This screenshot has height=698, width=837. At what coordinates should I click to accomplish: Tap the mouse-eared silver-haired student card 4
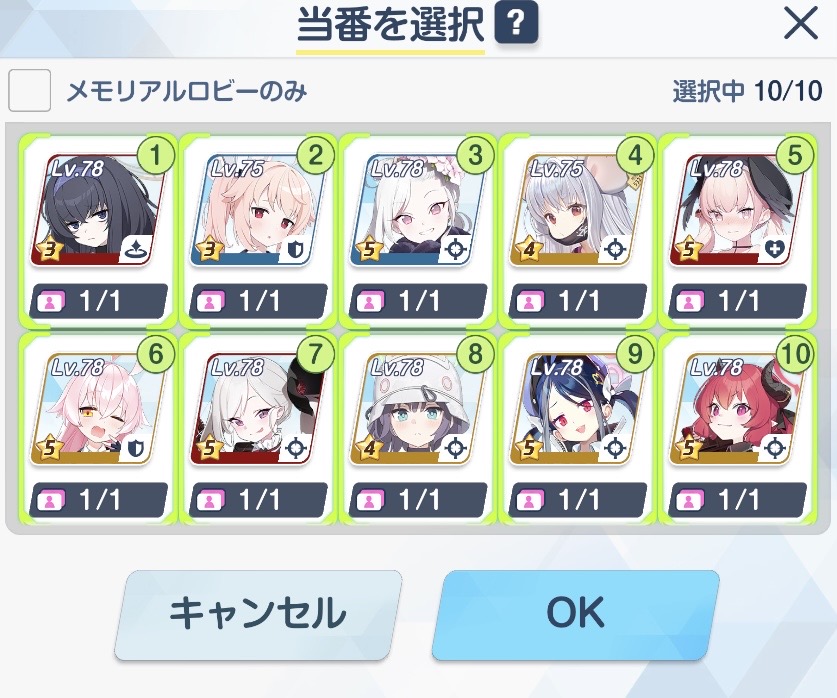577,231
